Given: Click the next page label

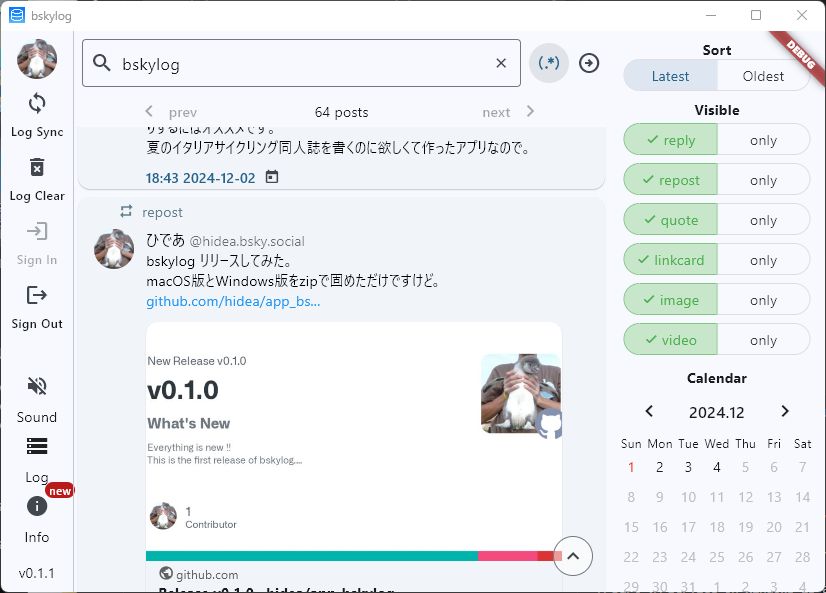Looking at the screenshot, I should click(x=496, y=112).
